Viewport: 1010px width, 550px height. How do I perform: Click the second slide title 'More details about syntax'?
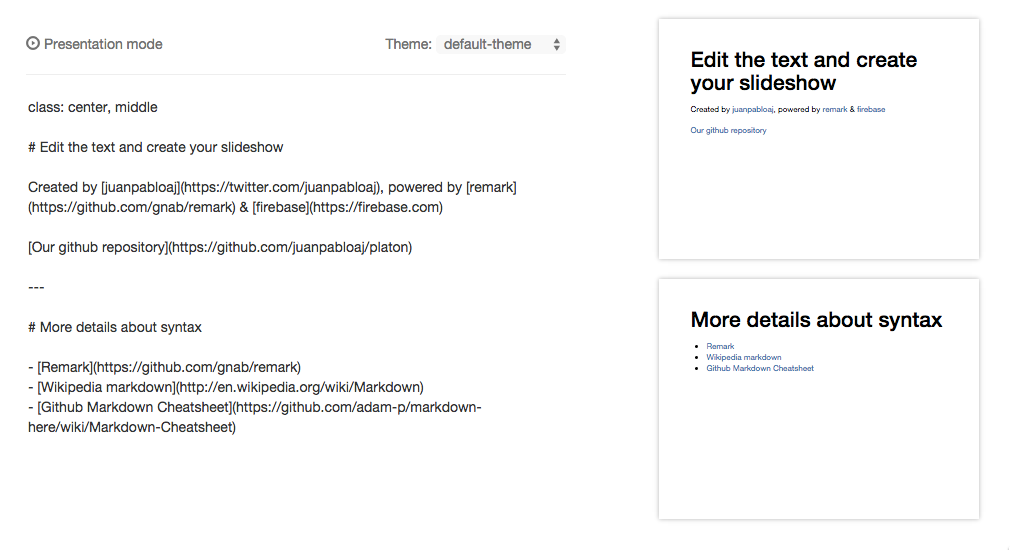click(x=816, y=319)
